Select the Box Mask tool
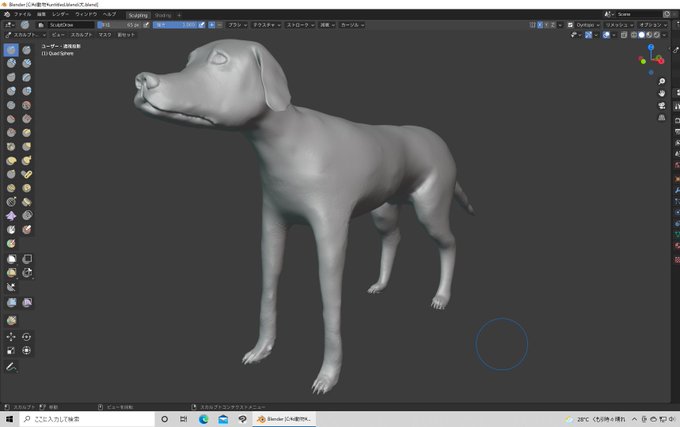The height and width of the screenshot is (427, 680). pos(11,259)
